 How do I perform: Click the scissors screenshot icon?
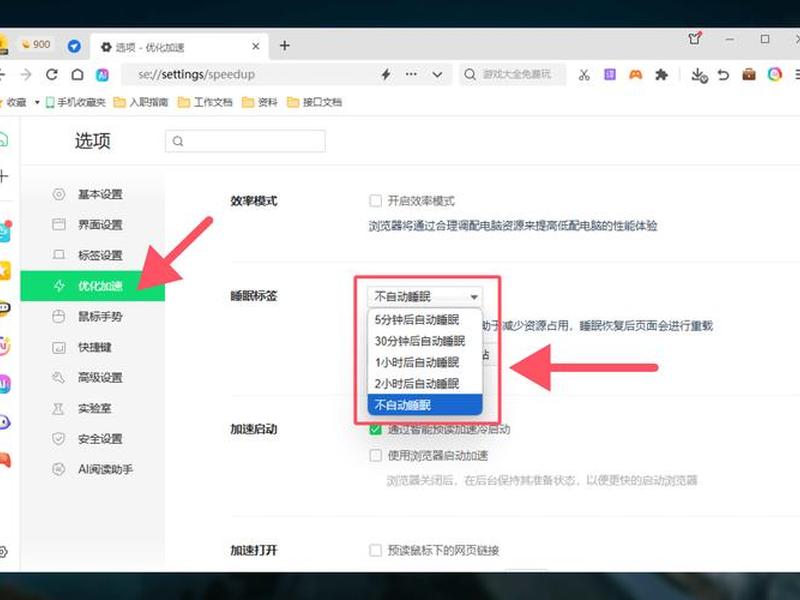(584, 75)
